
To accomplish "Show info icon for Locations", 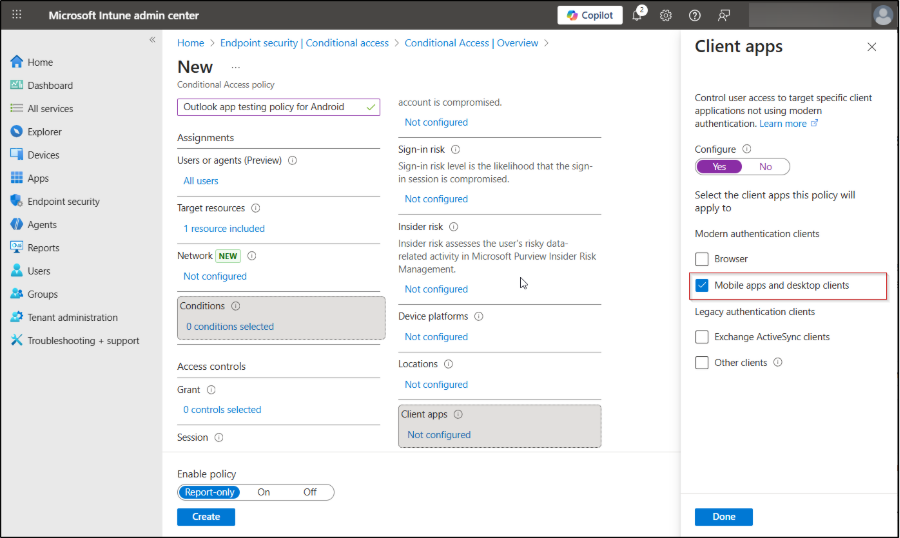I will [x=448, y=364].
